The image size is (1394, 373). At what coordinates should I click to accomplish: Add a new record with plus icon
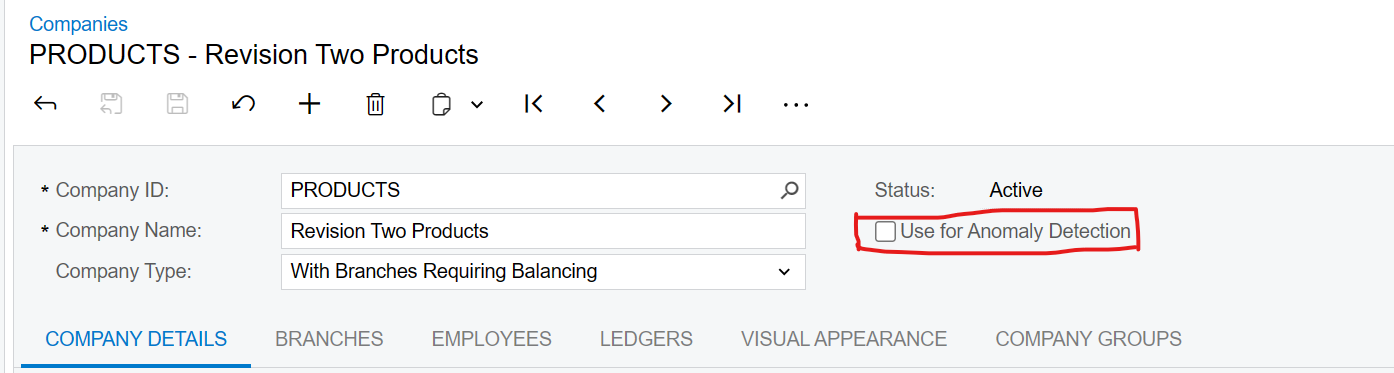point(310,104)
